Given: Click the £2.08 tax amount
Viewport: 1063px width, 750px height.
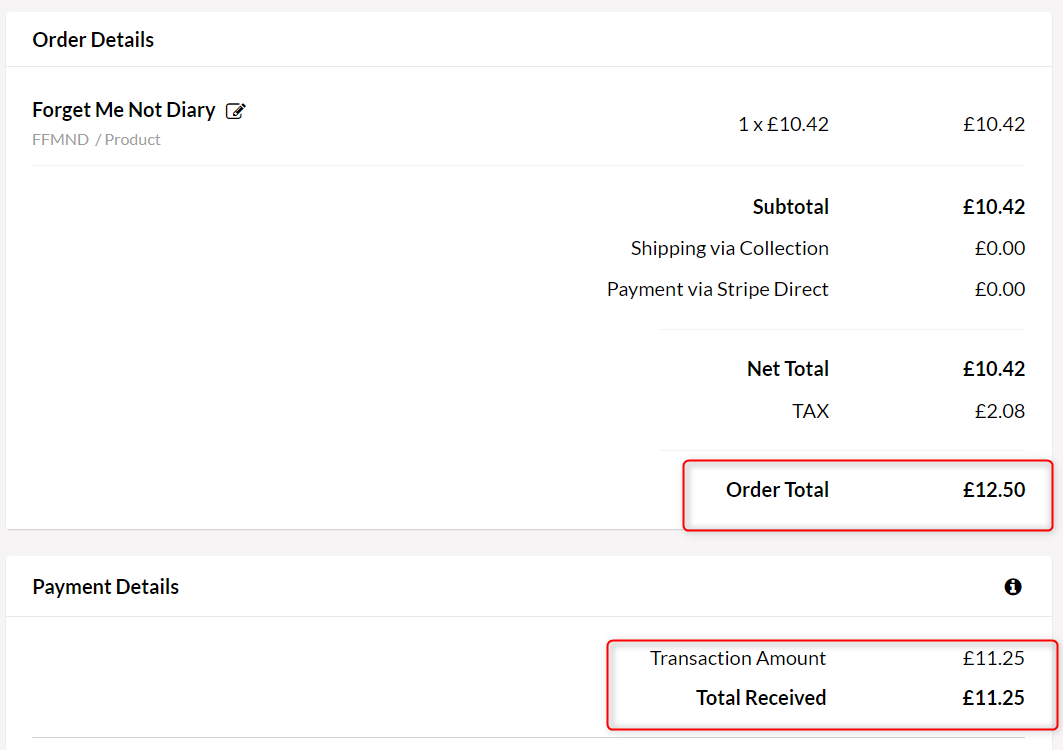Looking at the screenshot, I should pos(999,410).
